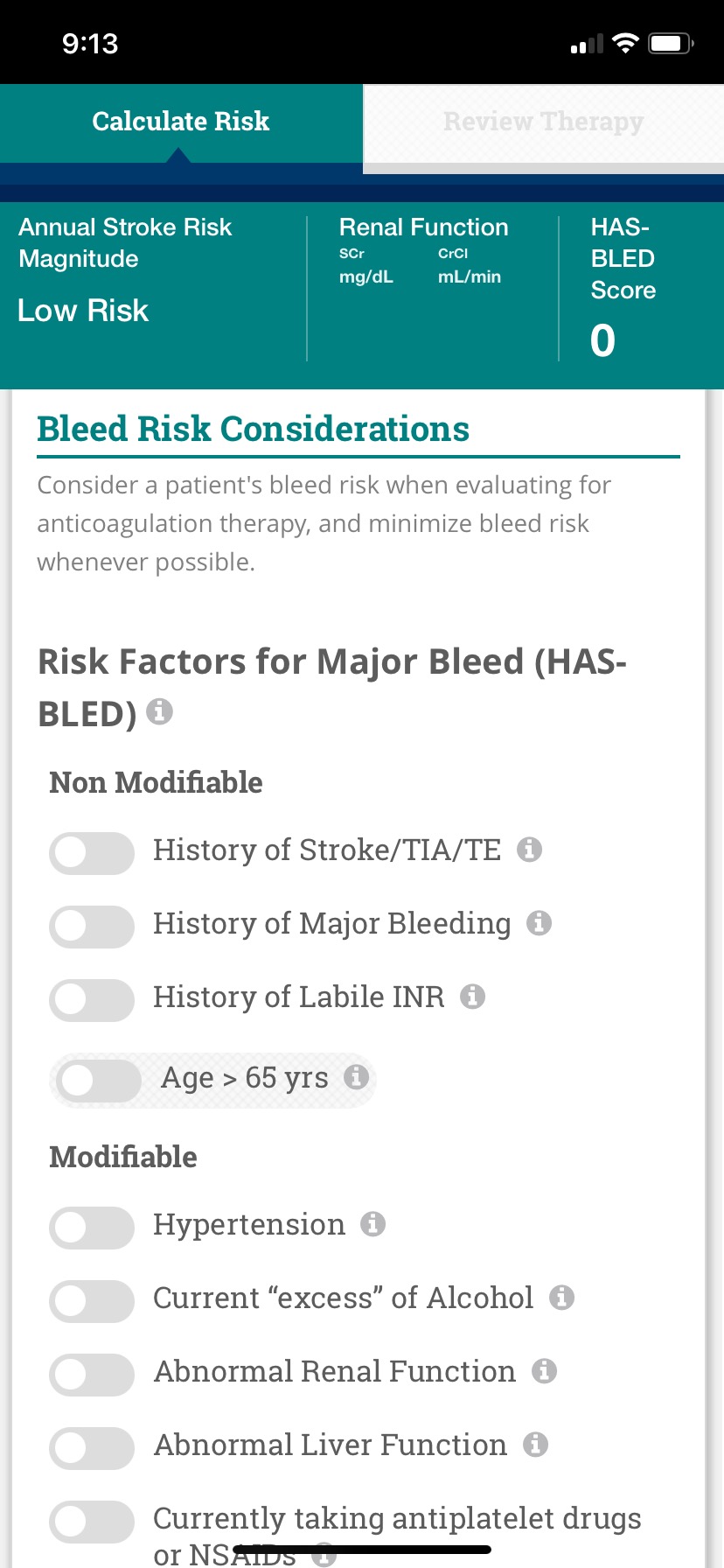Toggle History of Labile INR on
Image resolution: width=724 pixels, height=1568 pixels.
click(92, 1000)
